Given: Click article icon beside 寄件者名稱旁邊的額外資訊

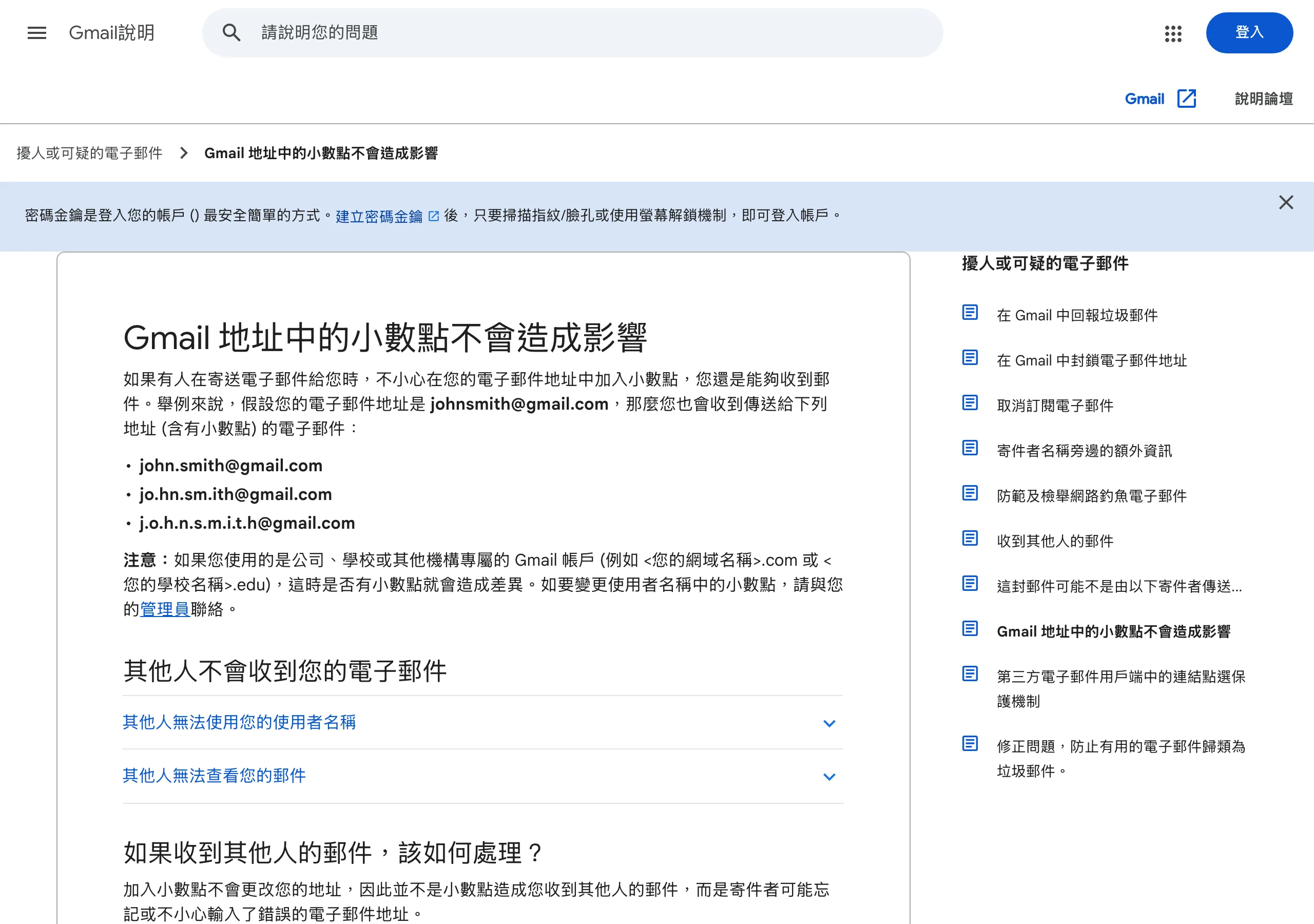Looking at the screenshot, I should (970, 448).
